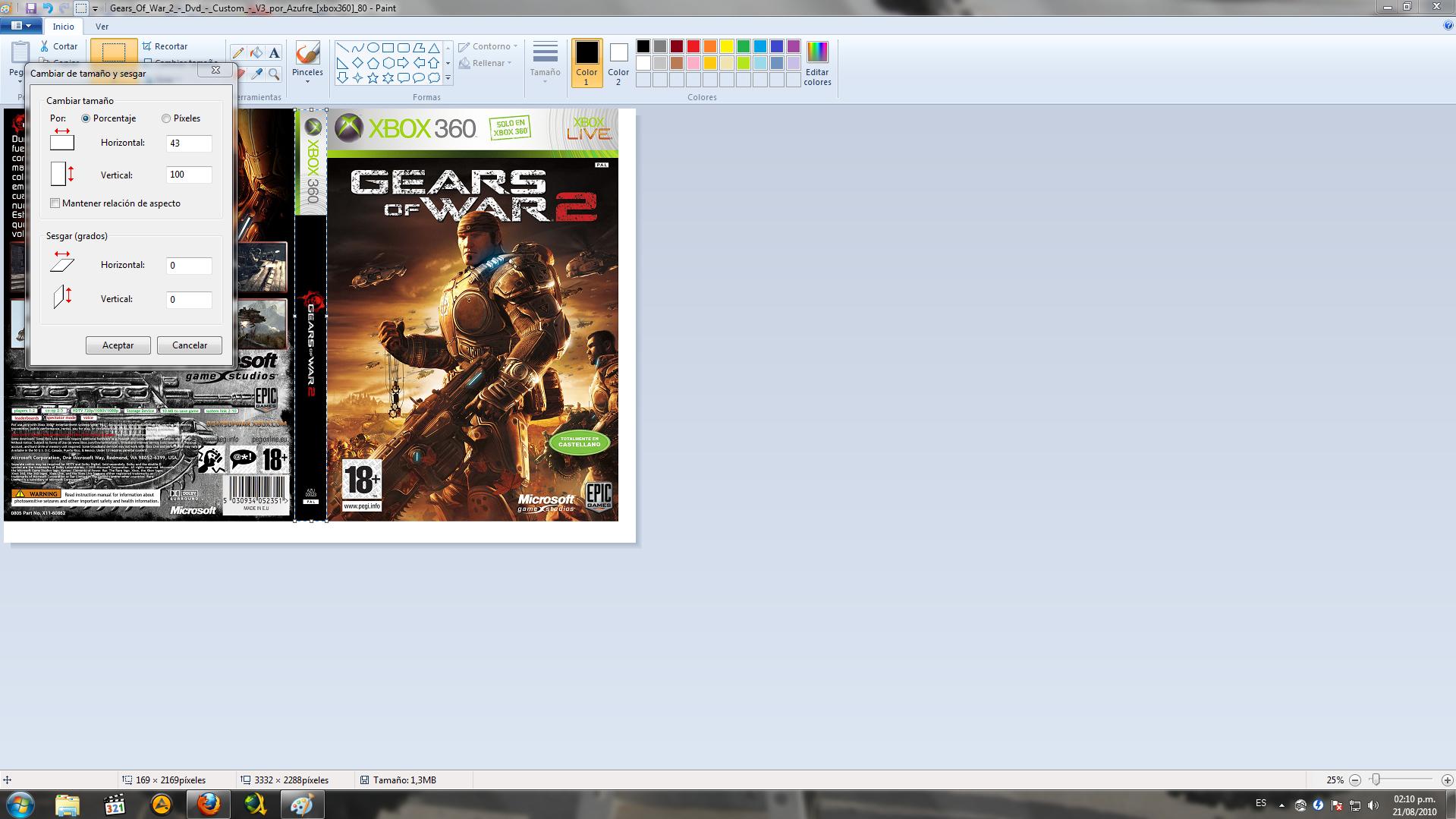1456x819 pixels.
Task: Click the Aceptar button
Action: [118, 345]
